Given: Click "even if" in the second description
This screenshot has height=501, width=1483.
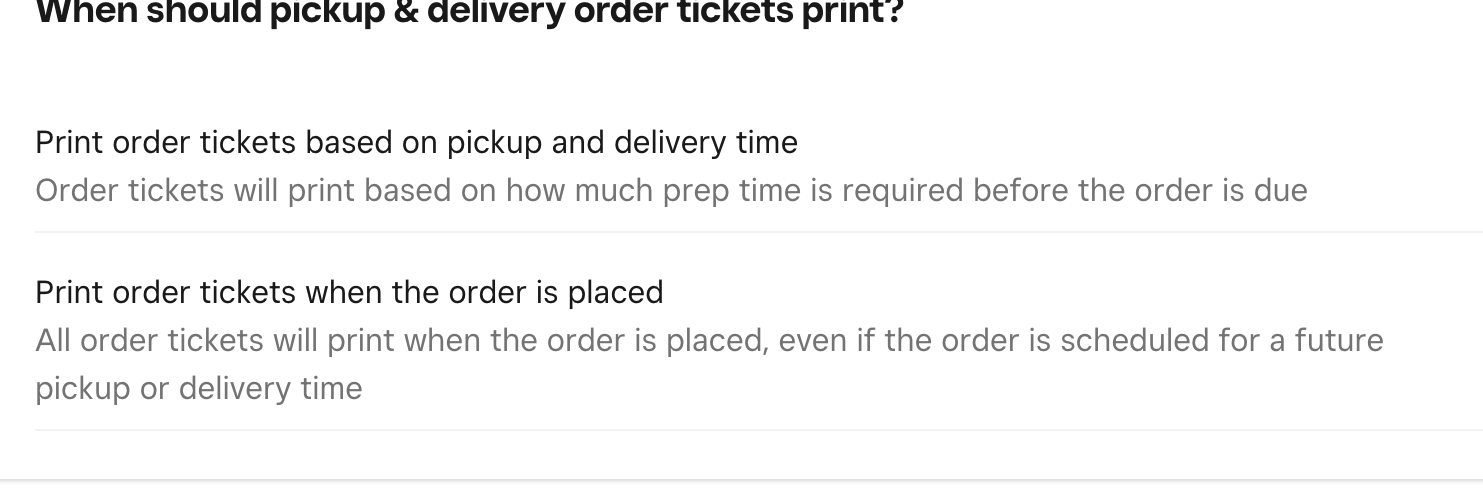Looking at the screenshot, I should [x=826, y=340].
